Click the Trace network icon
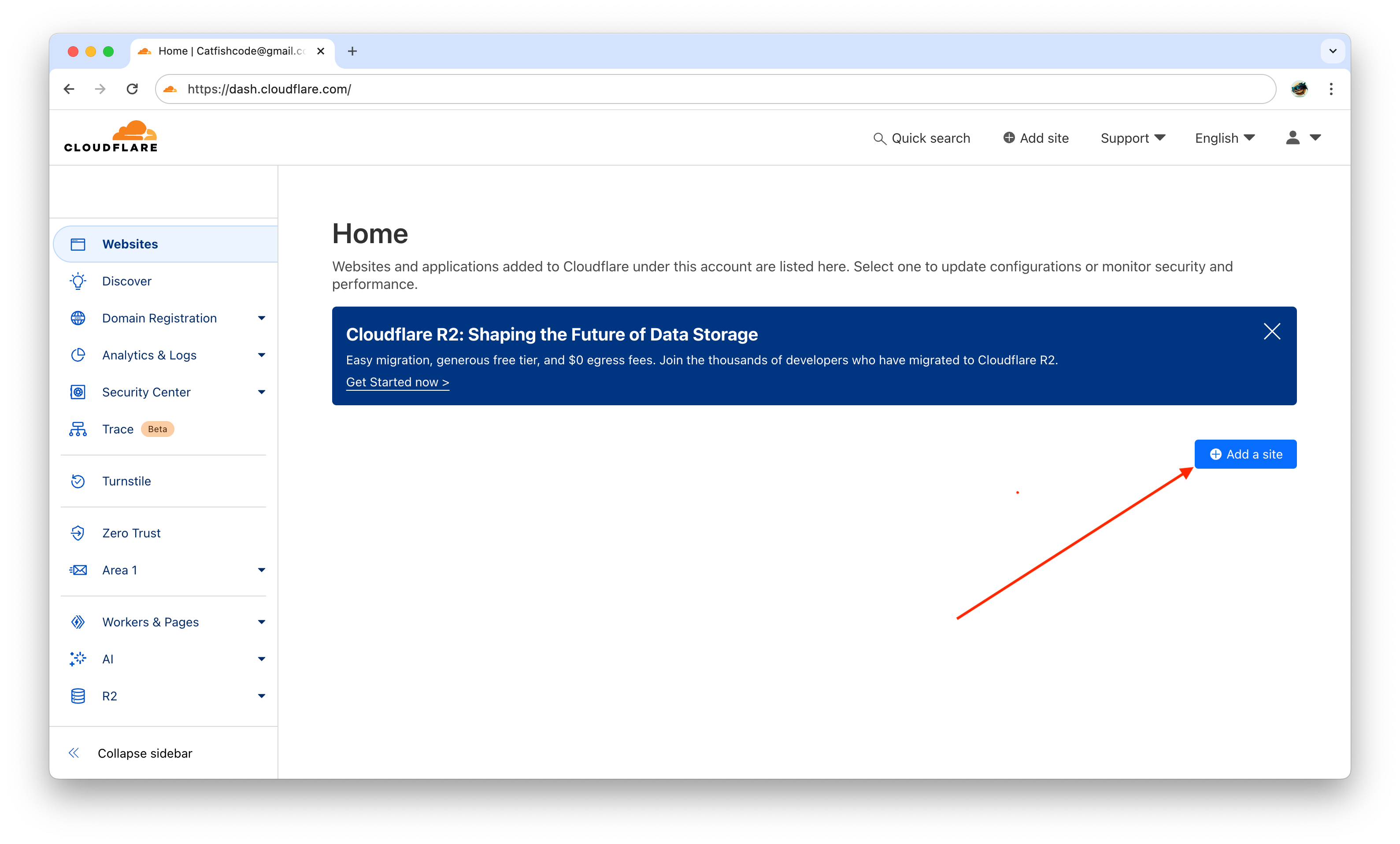This screenshot has width=1400, height=844. pyautogui.click(x=78, y=429)
